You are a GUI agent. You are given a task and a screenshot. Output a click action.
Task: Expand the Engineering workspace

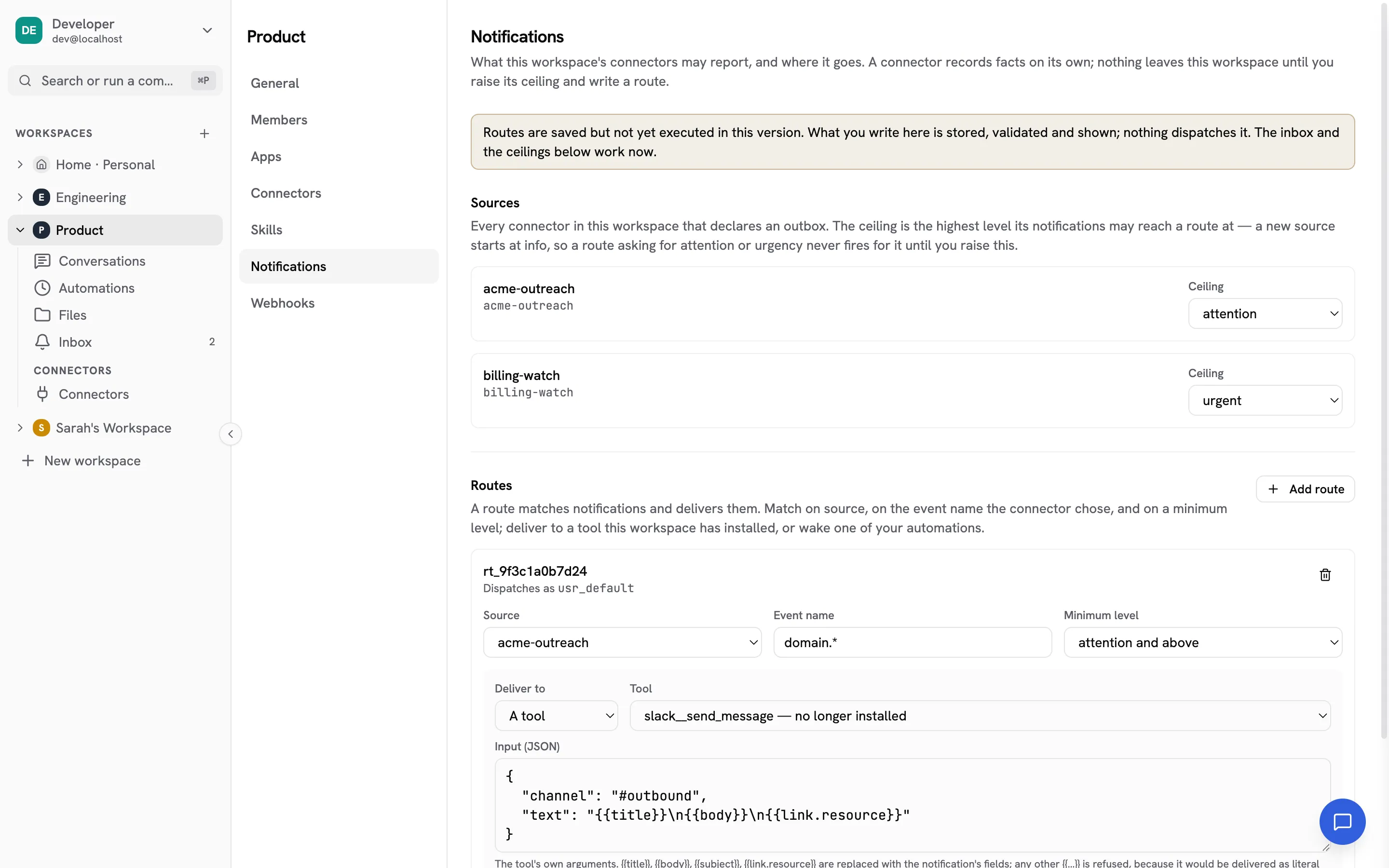coord(20,198)
